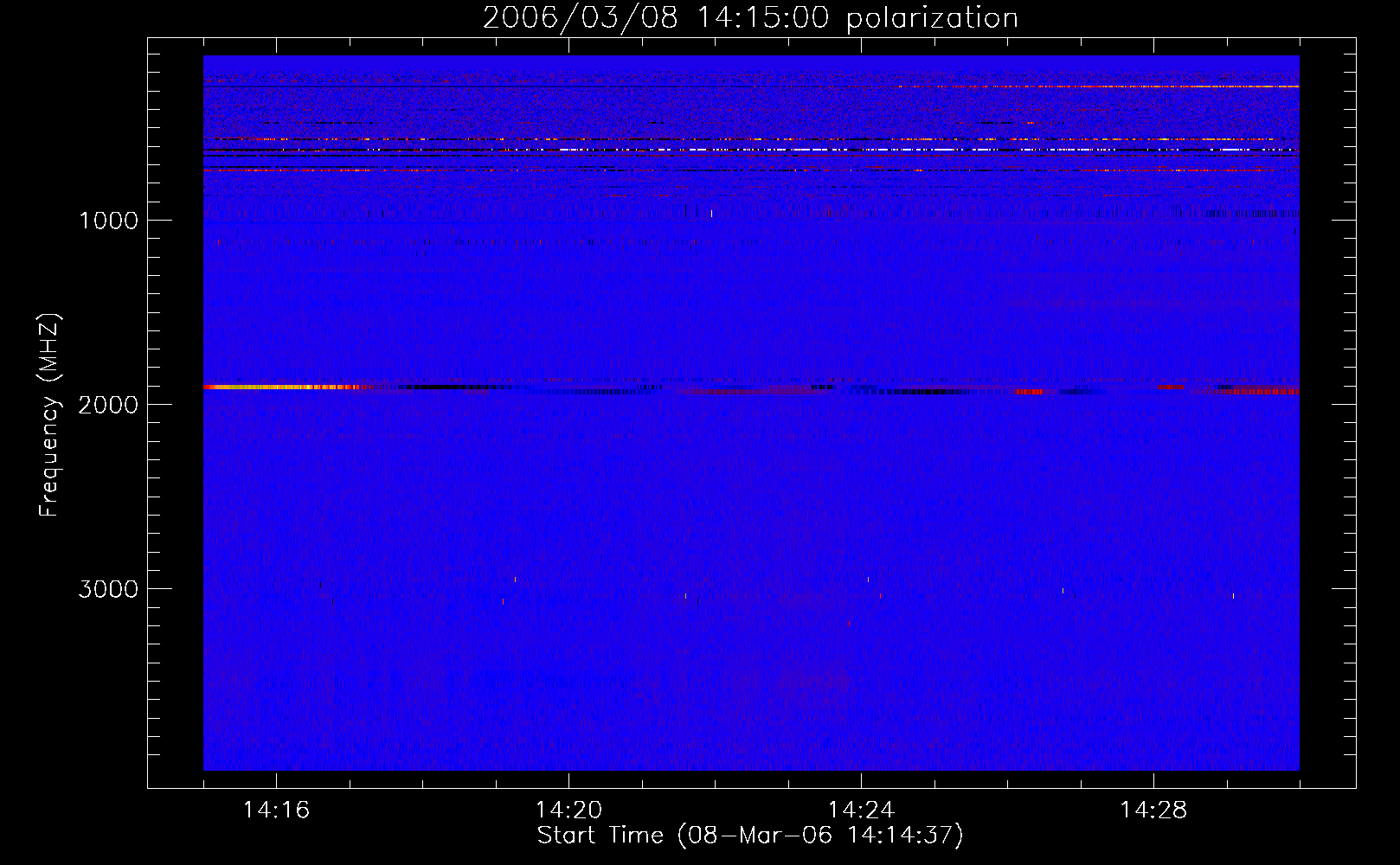Click the '1000' frequency tick label
The height and width of the screenshot is (865, 1400).
(x=108, y=221)
